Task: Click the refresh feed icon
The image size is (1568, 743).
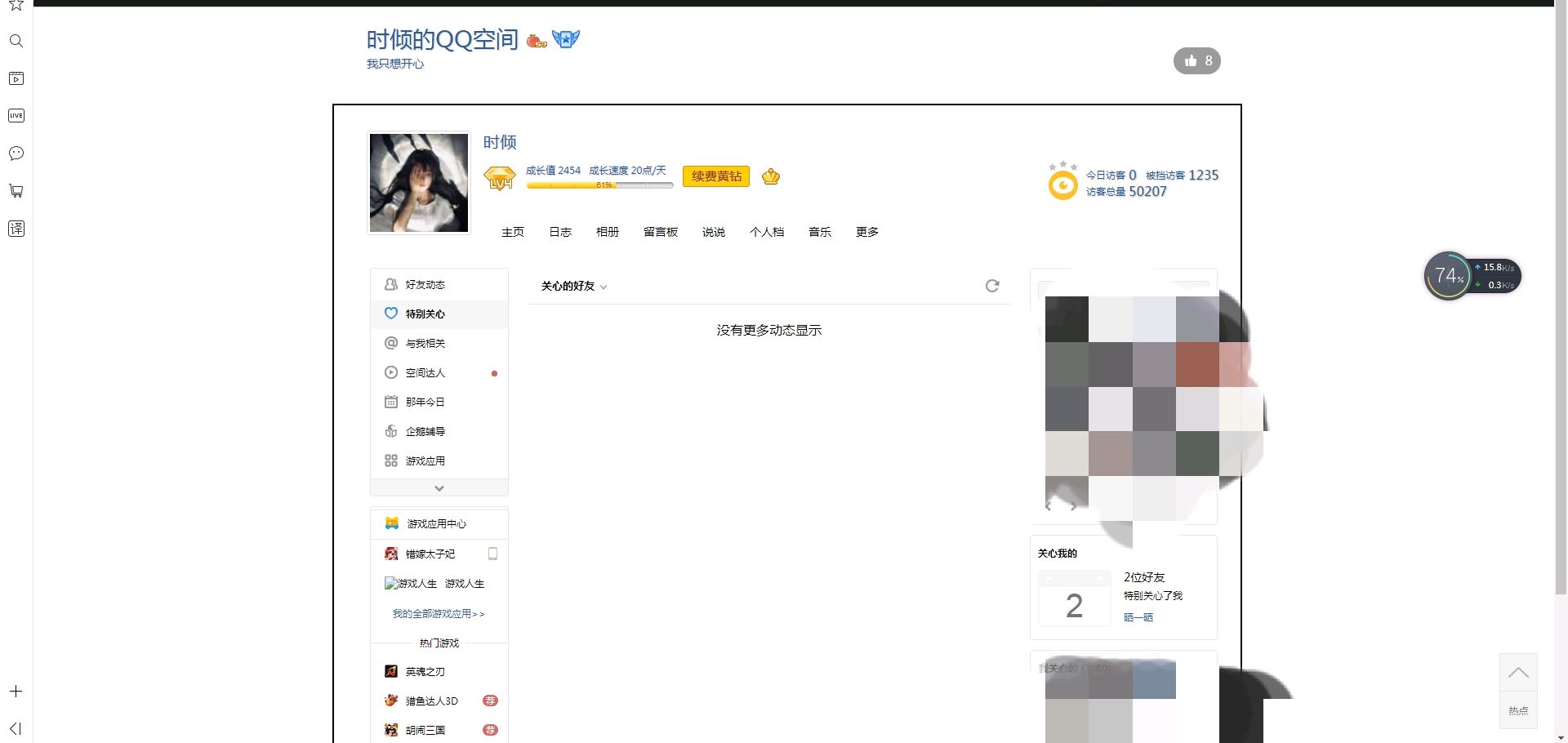Action: click(992, 286)
